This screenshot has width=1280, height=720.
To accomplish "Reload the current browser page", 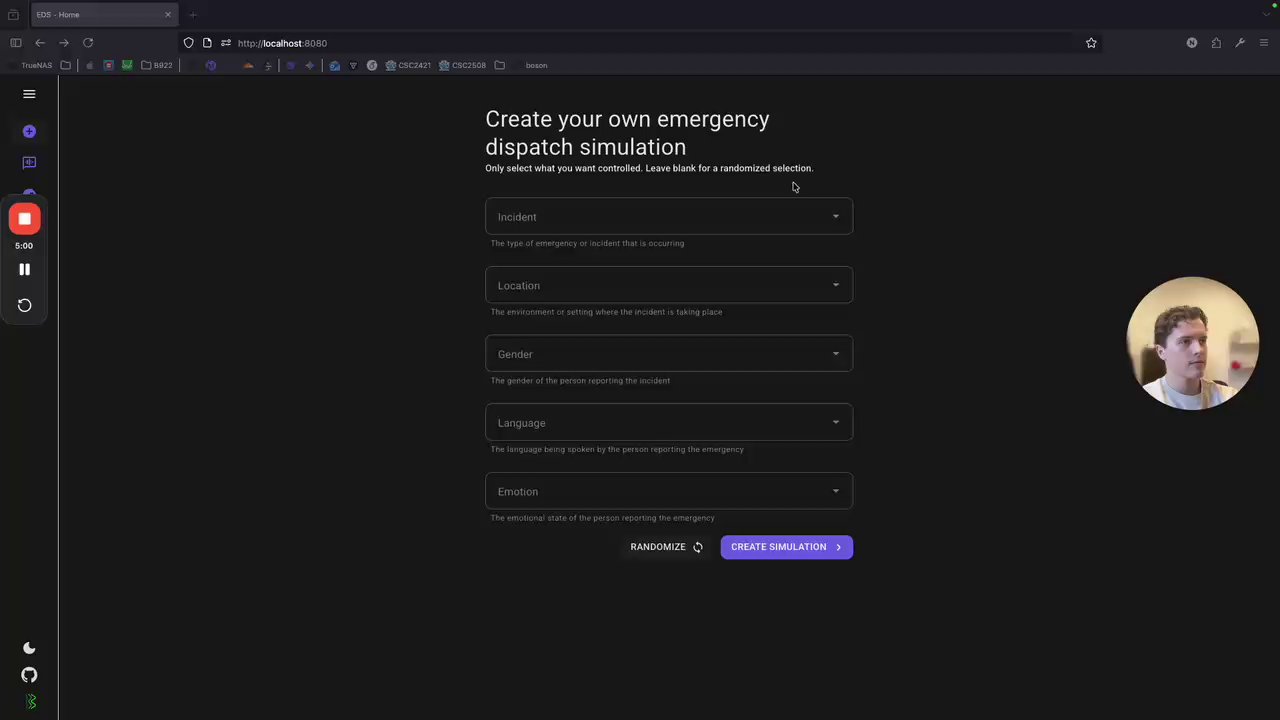I will tap(88, 43).
